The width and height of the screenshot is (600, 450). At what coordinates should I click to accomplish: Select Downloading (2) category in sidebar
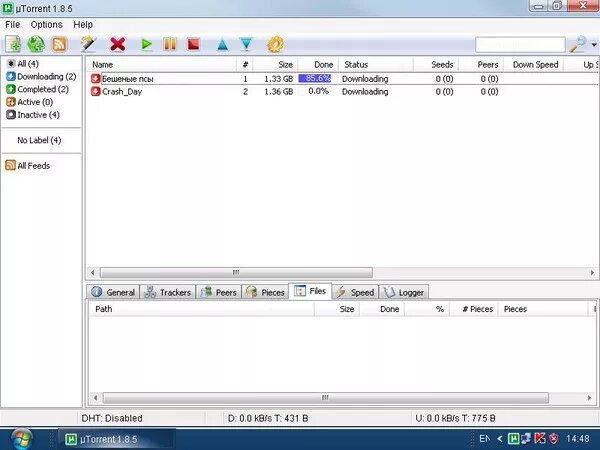(41, 77)
